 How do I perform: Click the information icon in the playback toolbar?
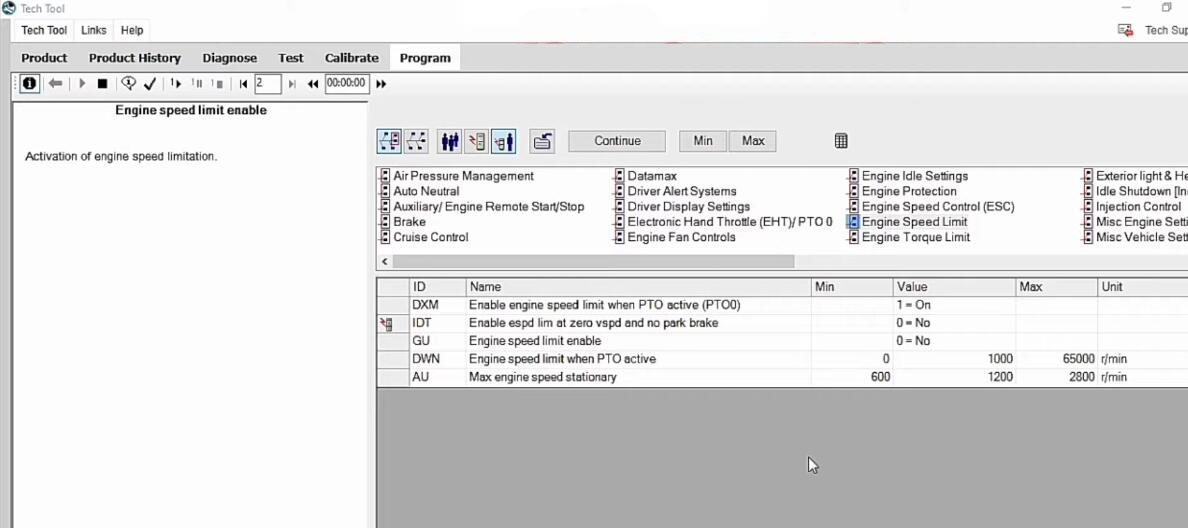pyautogui.click(x=30, y=84)
